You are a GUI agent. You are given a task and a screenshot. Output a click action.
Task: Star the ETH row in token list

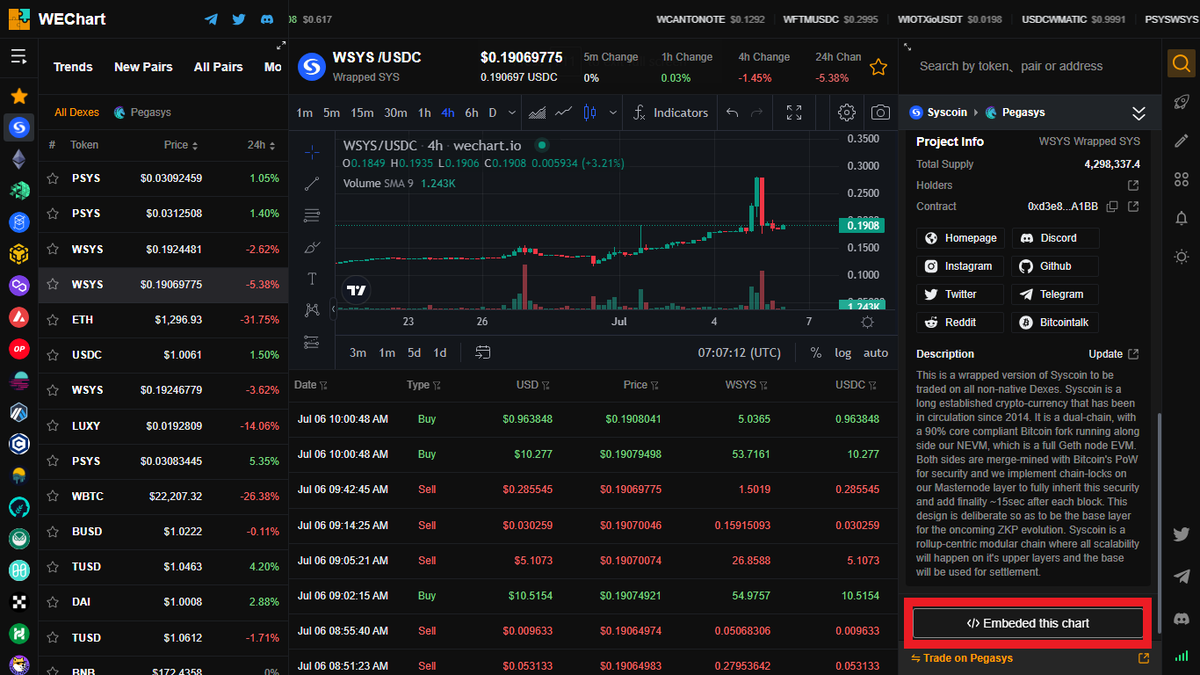[52, 320]
